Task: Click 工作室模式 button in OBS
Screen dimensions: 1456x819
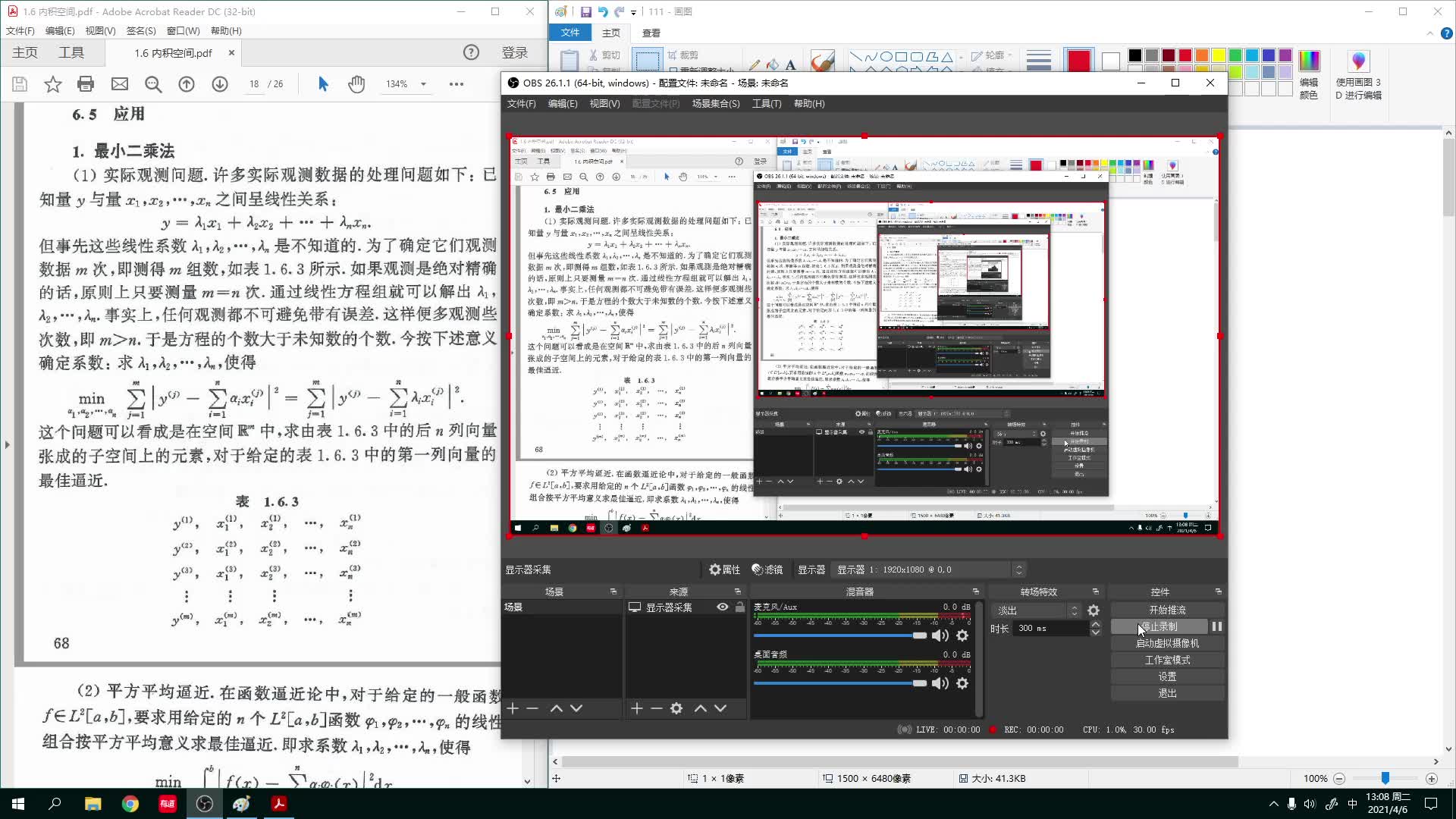Action: [x=1166, y=660]
